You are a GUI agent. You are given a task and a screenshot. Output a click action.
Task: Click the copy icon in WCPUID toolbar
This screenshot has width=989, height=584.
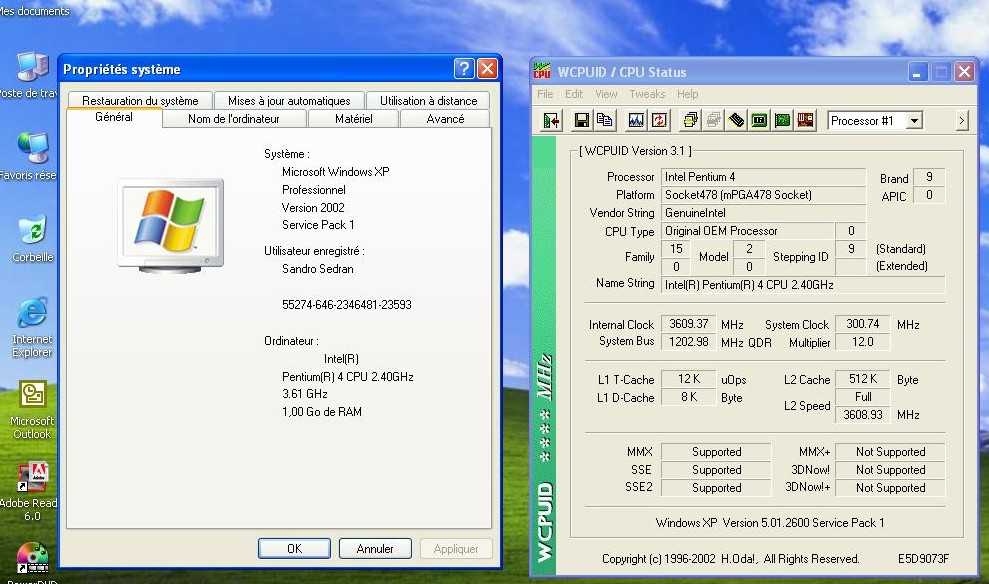[604, 120]
